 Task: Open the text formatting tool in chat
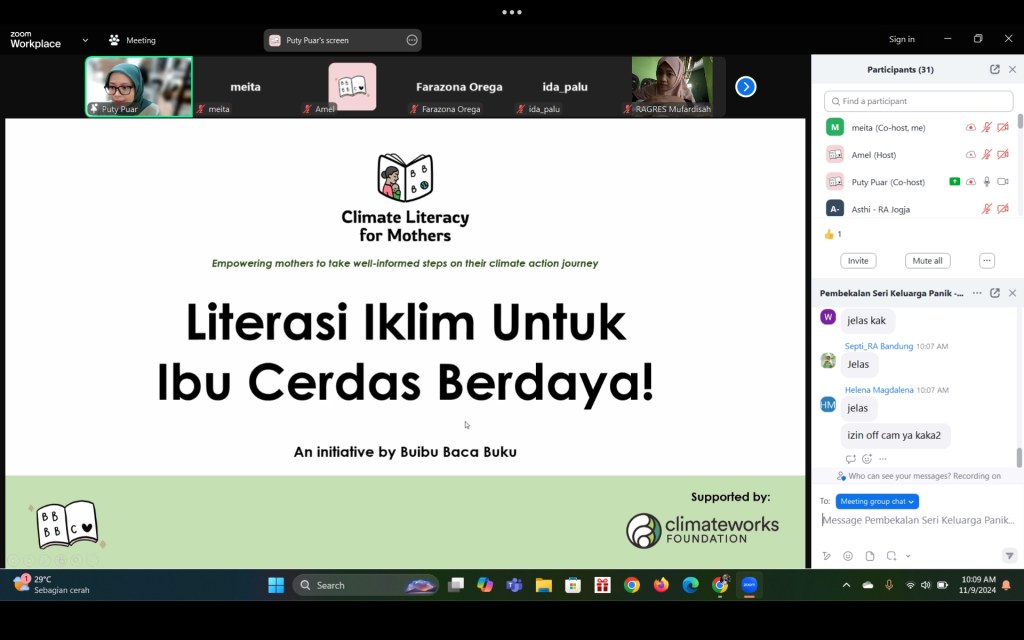point(826,556)
